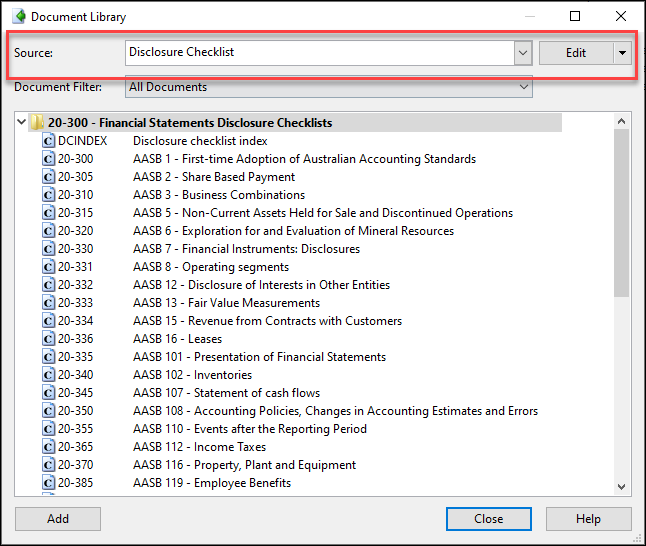This screenshot has height=546, width=646.
Task: Expand the Document Filter dropdown
Action: tap(523, 87)
